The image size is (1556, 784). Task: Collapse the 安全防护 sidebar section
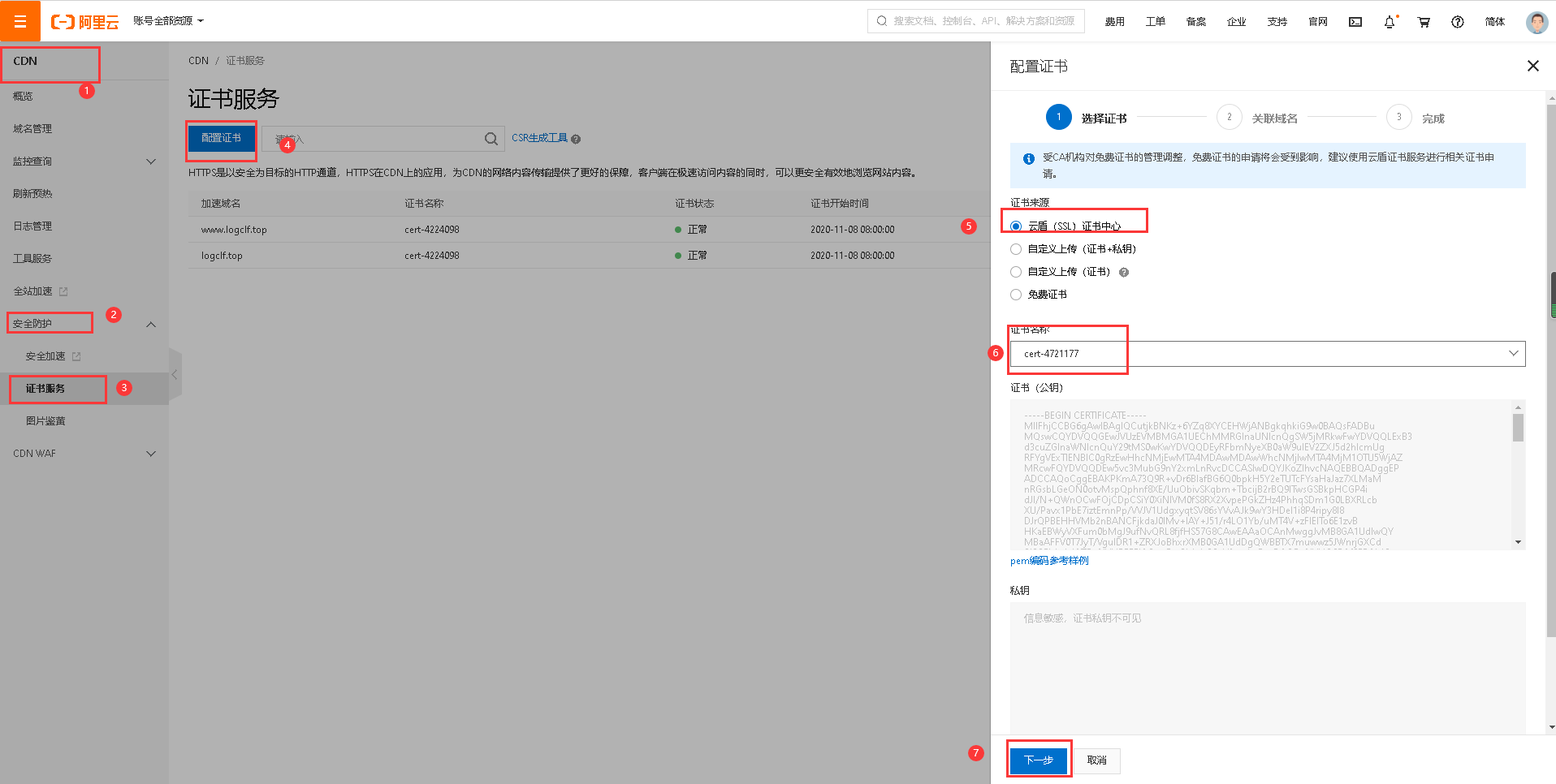tap(151, 324)
